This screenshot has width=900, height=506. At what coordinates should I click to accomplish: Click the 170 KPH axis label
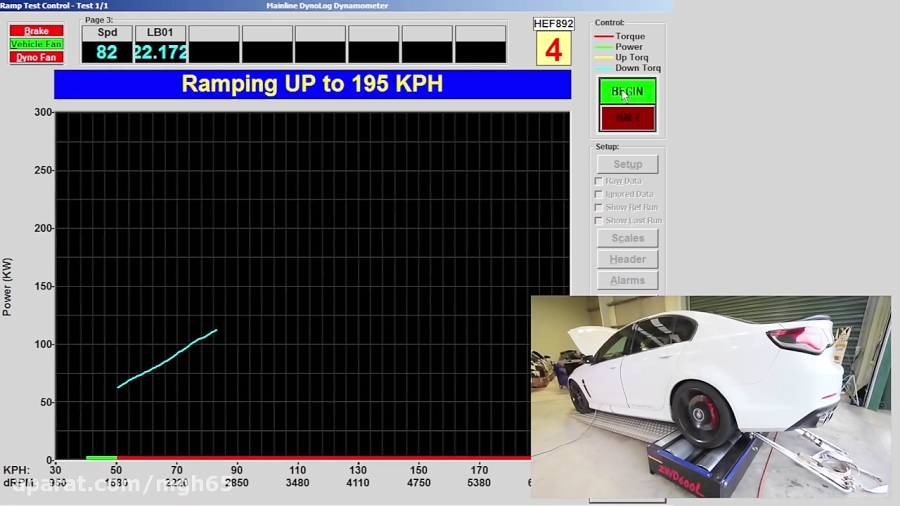coord(479,470)
